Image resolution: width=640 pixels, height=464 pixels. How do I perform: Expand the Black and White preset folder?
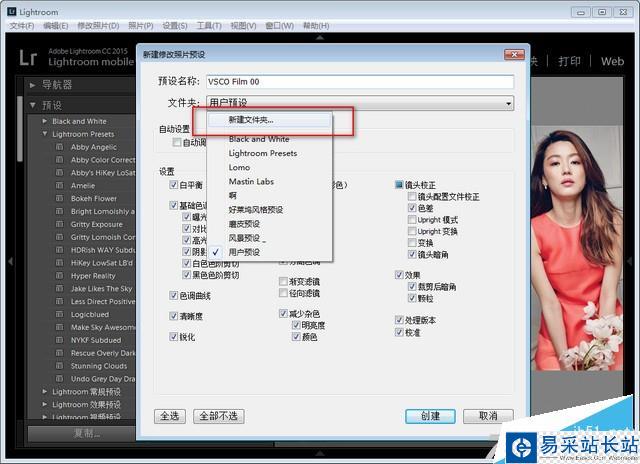click(44, 121)
